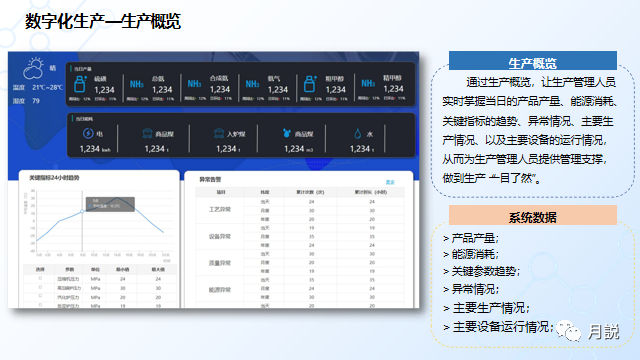Click the WeChat logo beside 月說

pos(568,331)
